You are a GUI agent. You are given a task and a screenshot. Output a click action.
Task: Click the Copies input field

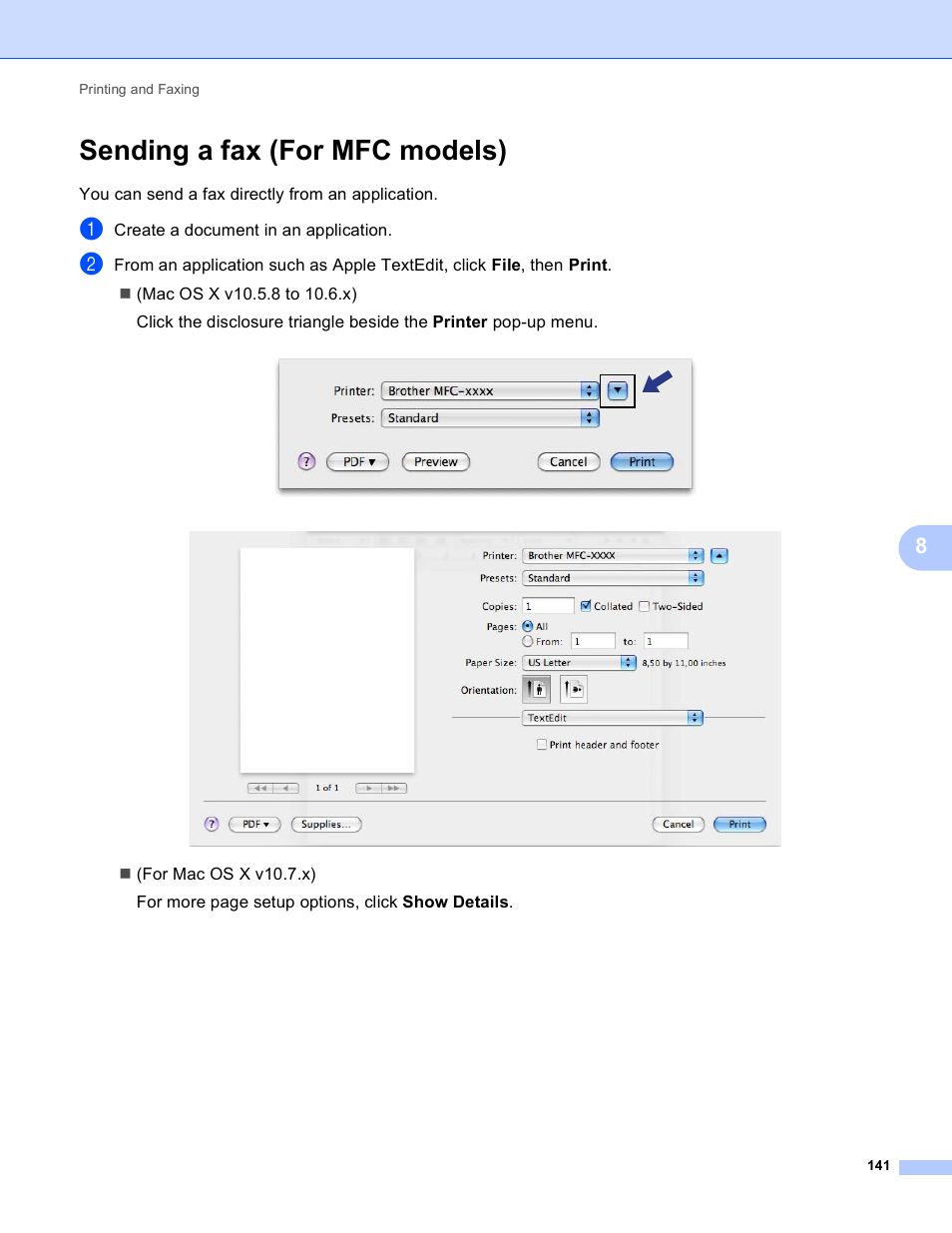click(x=549, y=606)
